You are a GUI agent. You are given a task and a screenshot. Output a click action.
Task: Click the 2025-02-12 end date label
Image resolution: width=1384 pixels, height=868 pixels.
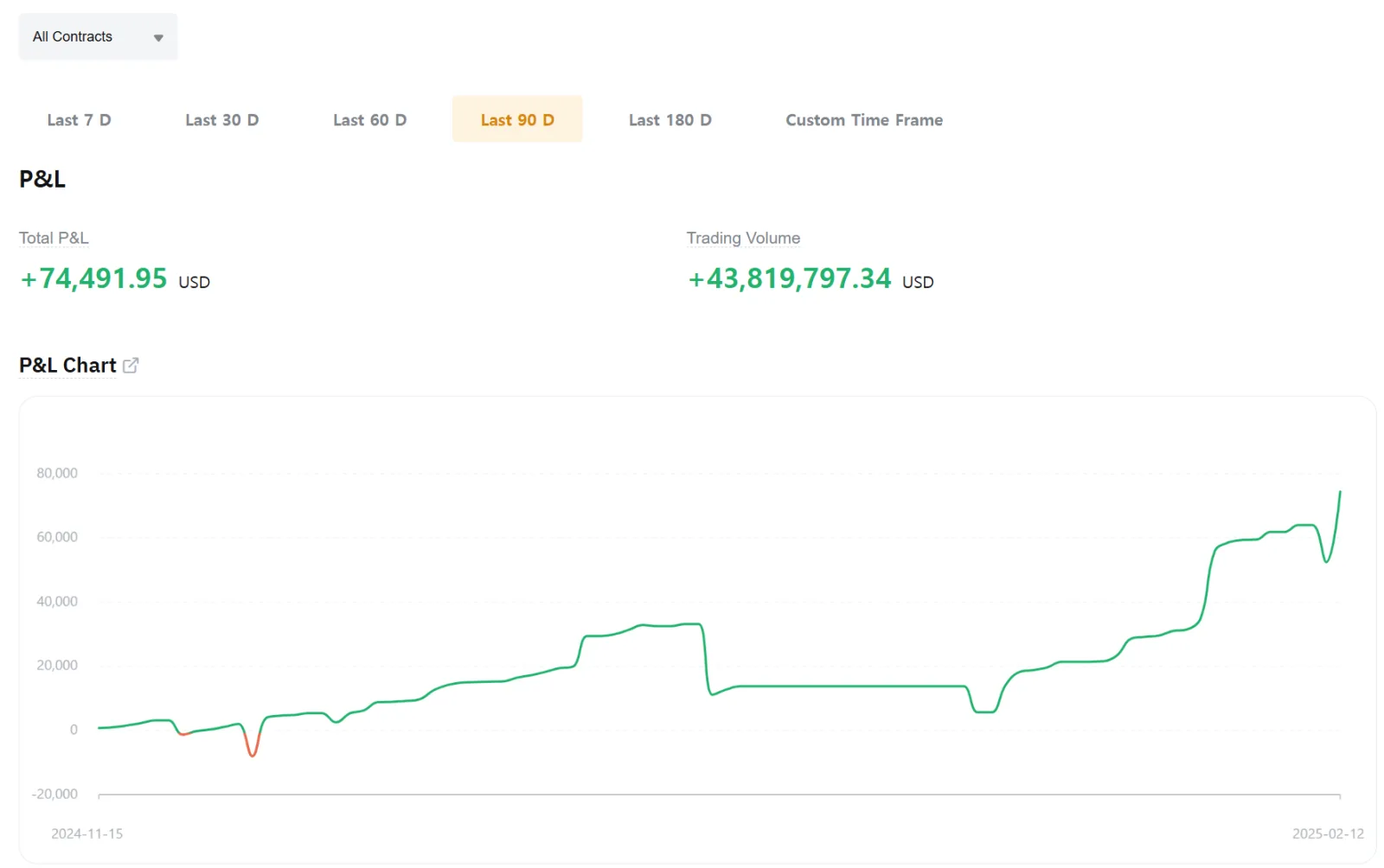pyautogui.click(x=1328, y=833)
